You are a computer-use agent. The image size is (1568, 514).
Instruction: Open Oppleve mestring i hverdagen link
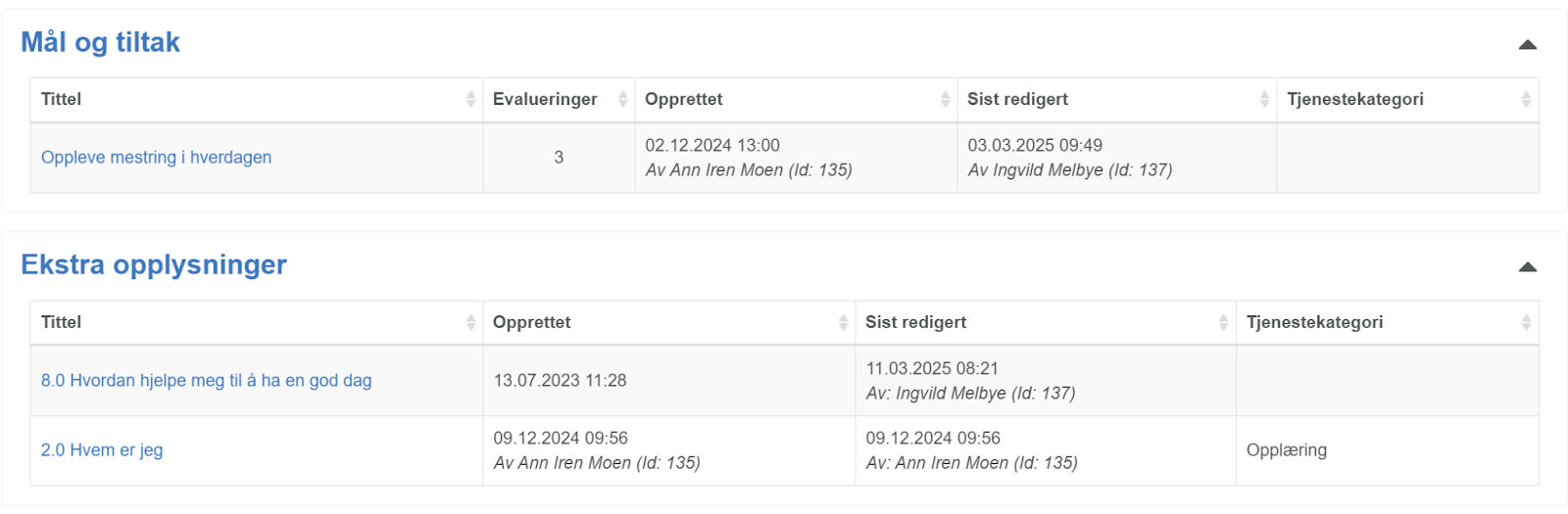(x=156, y=158)
